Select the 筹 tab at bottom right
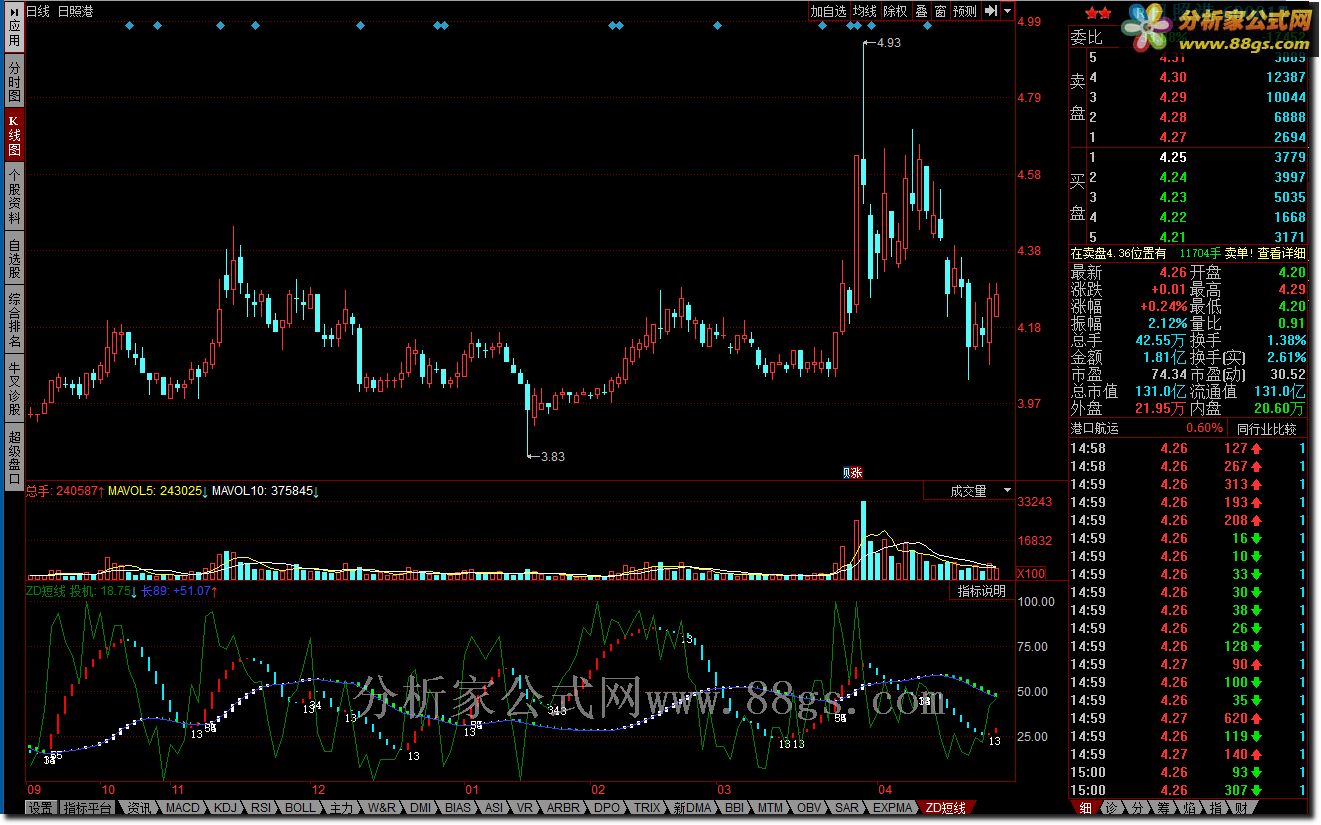 coord(1163,808)
